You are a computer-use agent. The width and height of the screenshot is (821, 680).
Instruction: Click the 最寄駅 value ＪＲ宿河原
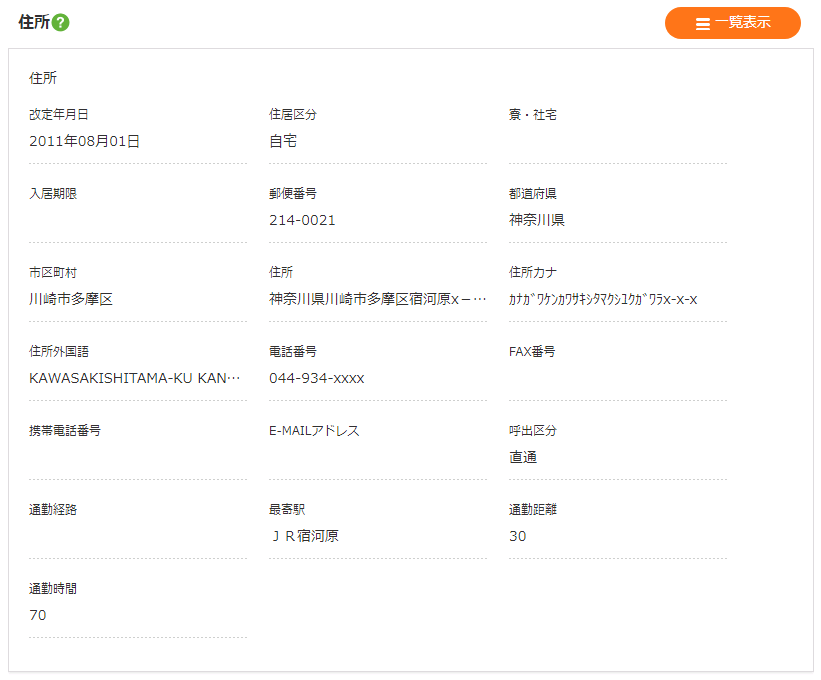[304, 536]
